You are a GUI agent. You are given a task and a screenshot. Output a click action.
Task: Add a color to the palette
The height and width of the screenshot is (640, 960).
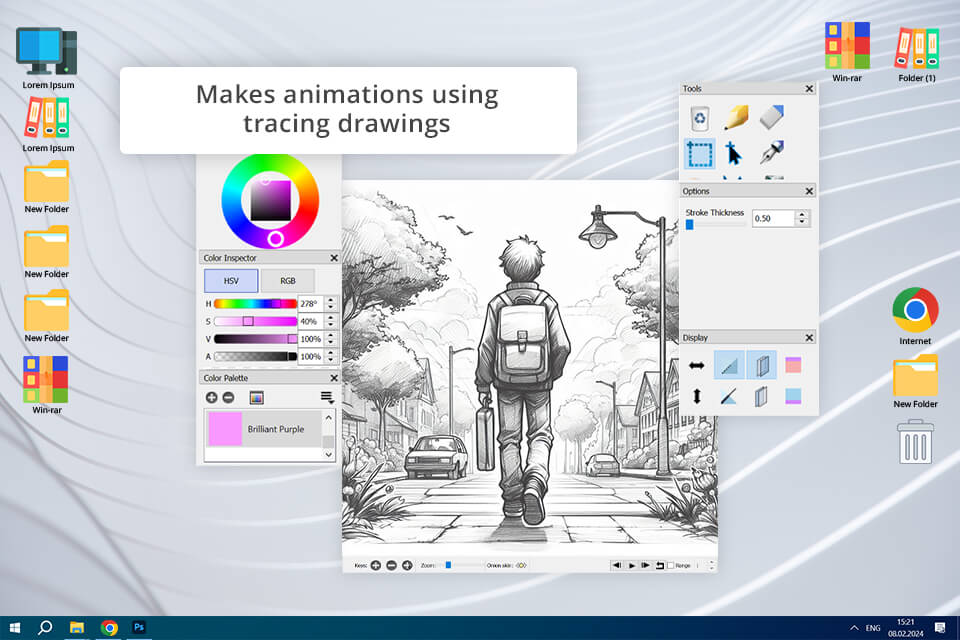pyautogui.click(x=211, y=397)
